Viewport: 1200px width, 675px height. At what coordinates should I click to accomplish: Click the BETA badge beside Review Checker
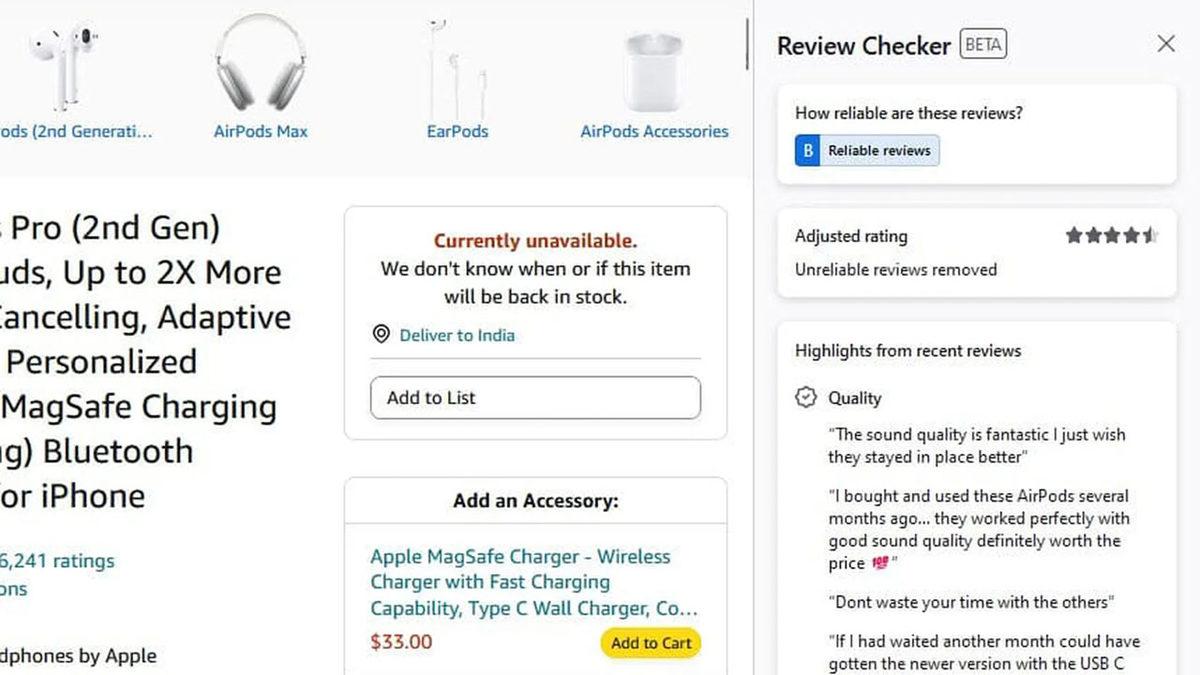pyautogui.click(x=983, y=44)
